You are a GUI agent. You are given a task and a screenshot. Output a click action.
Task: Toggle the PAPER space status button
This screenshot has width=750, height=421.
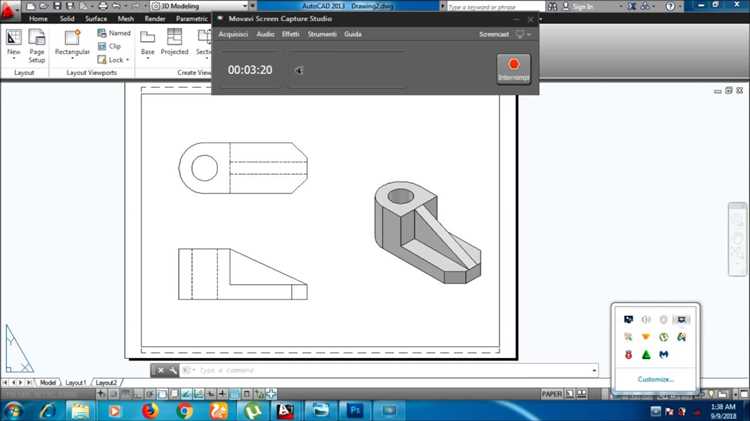coord(552,394)
